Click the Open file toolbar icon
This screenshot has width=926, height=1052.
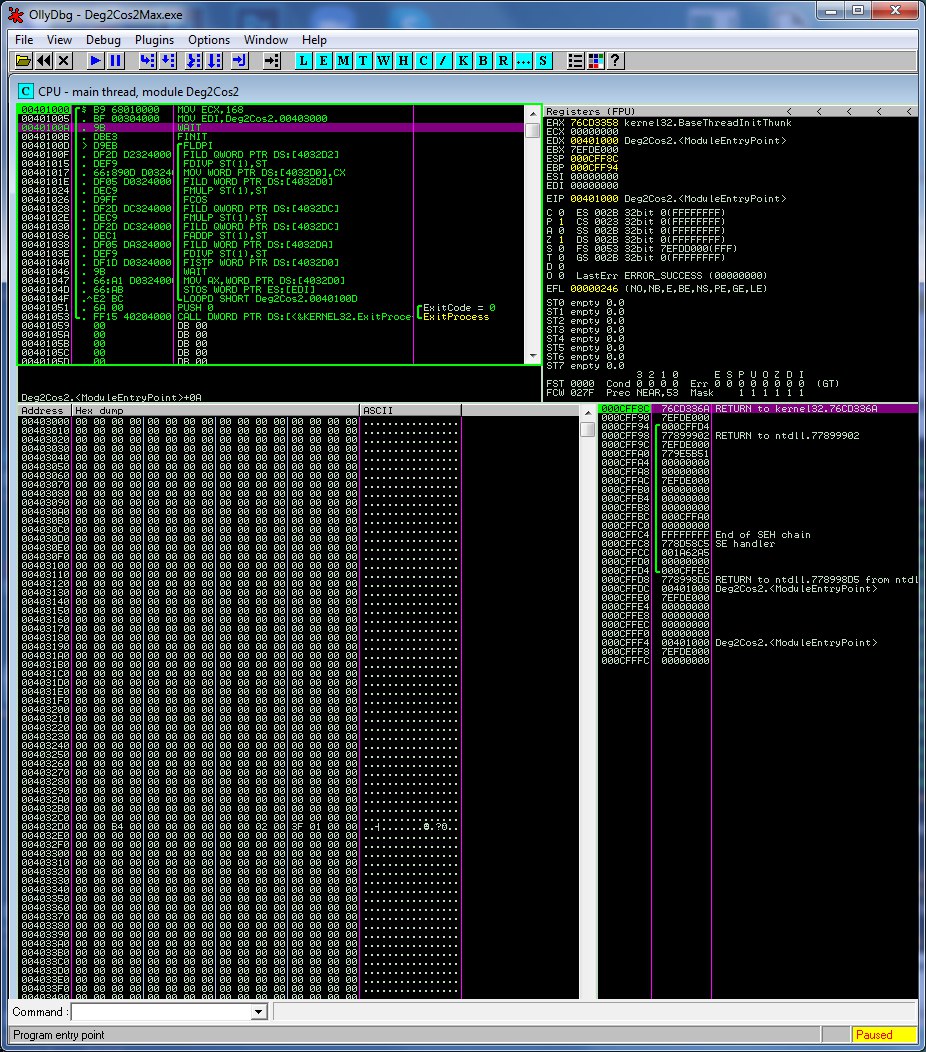(23, 61)
